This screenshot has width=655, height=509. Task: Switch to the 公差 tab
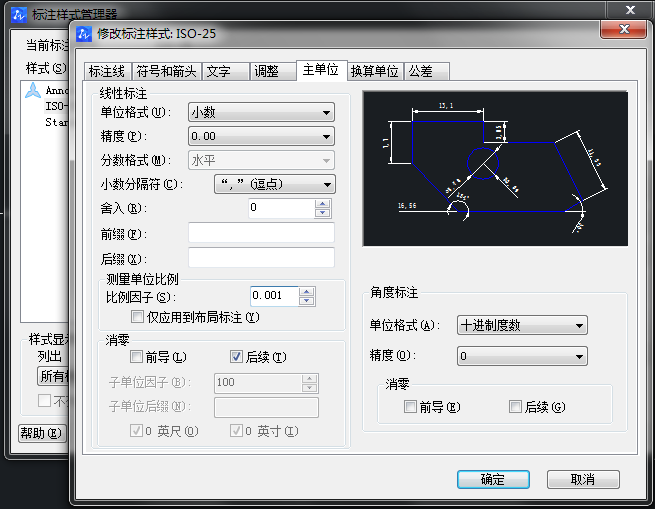427,72
